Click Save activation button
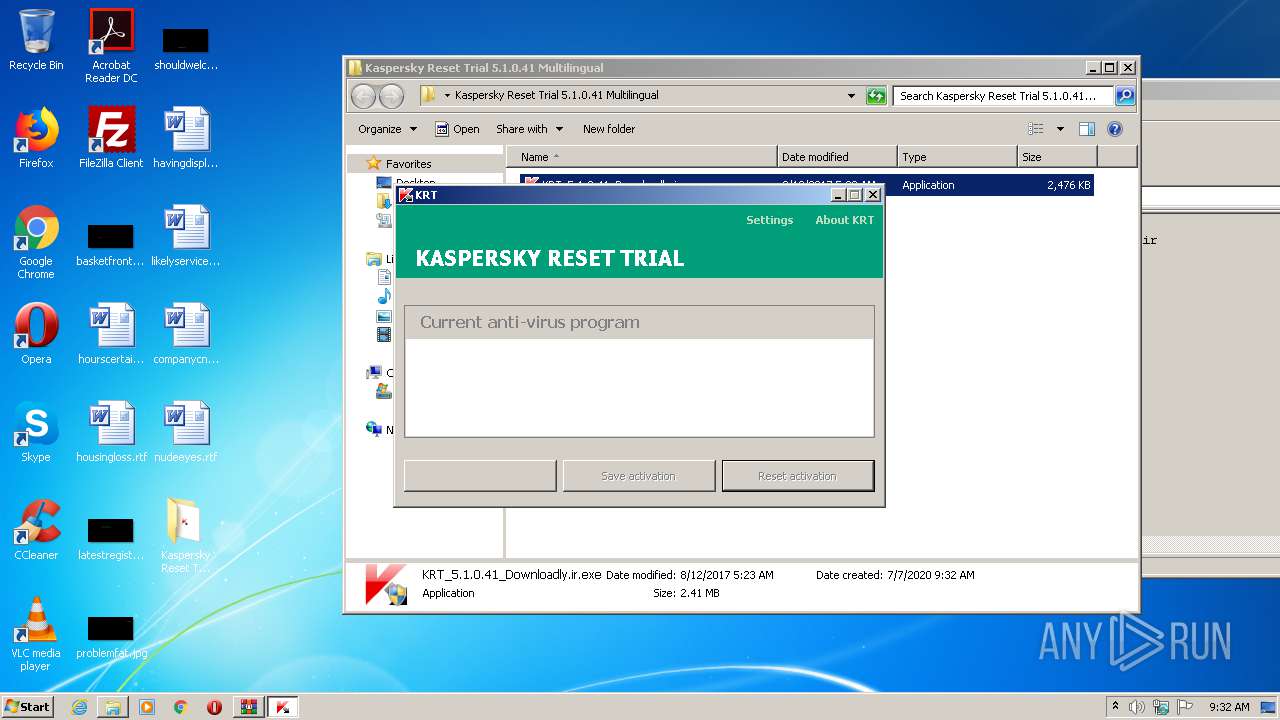Screen dimensions: 1280x720 pyautogui.click(x=638, y=476)
